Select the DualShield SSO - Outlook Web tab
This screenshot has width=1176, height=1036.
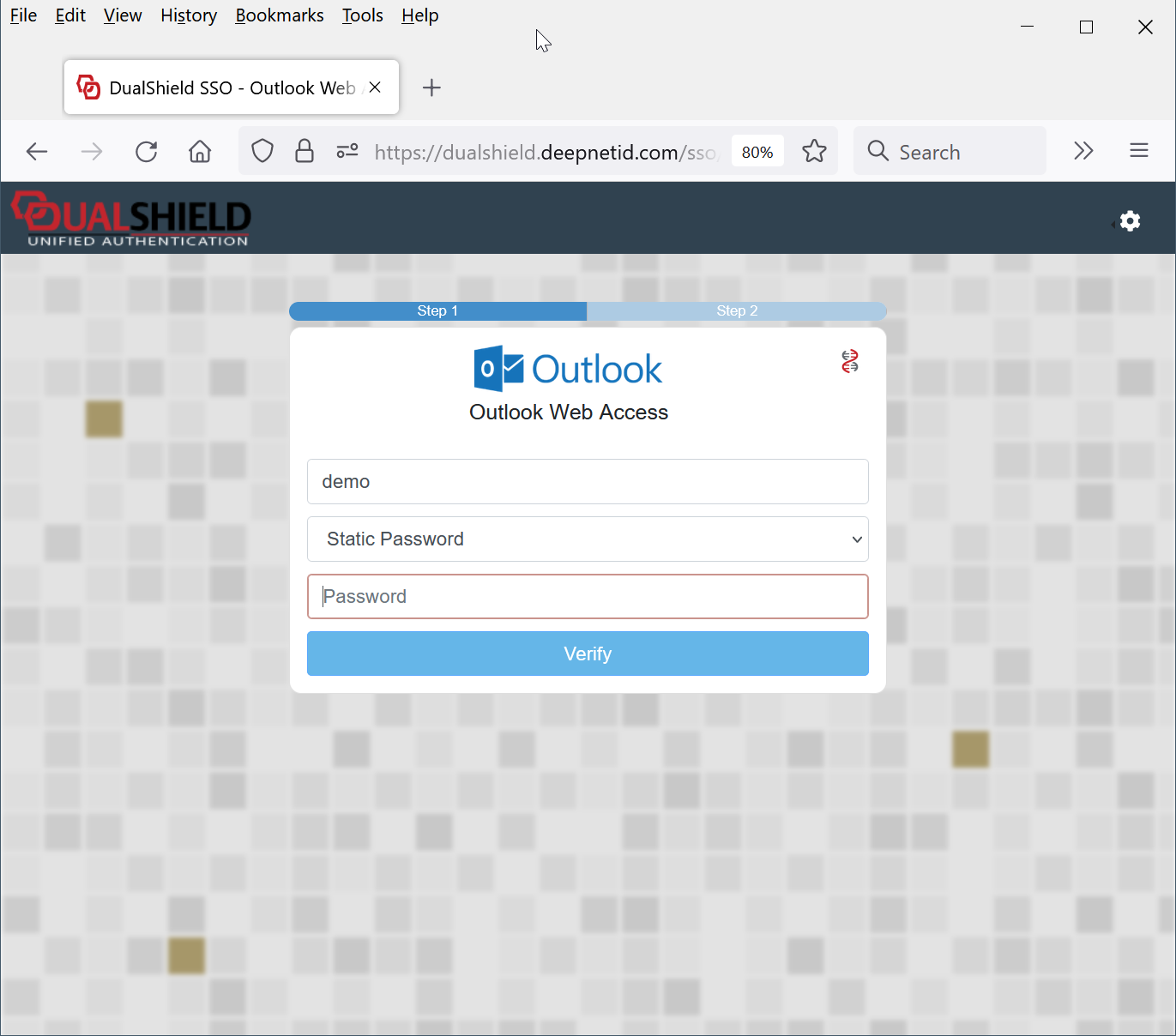[232, 87]
